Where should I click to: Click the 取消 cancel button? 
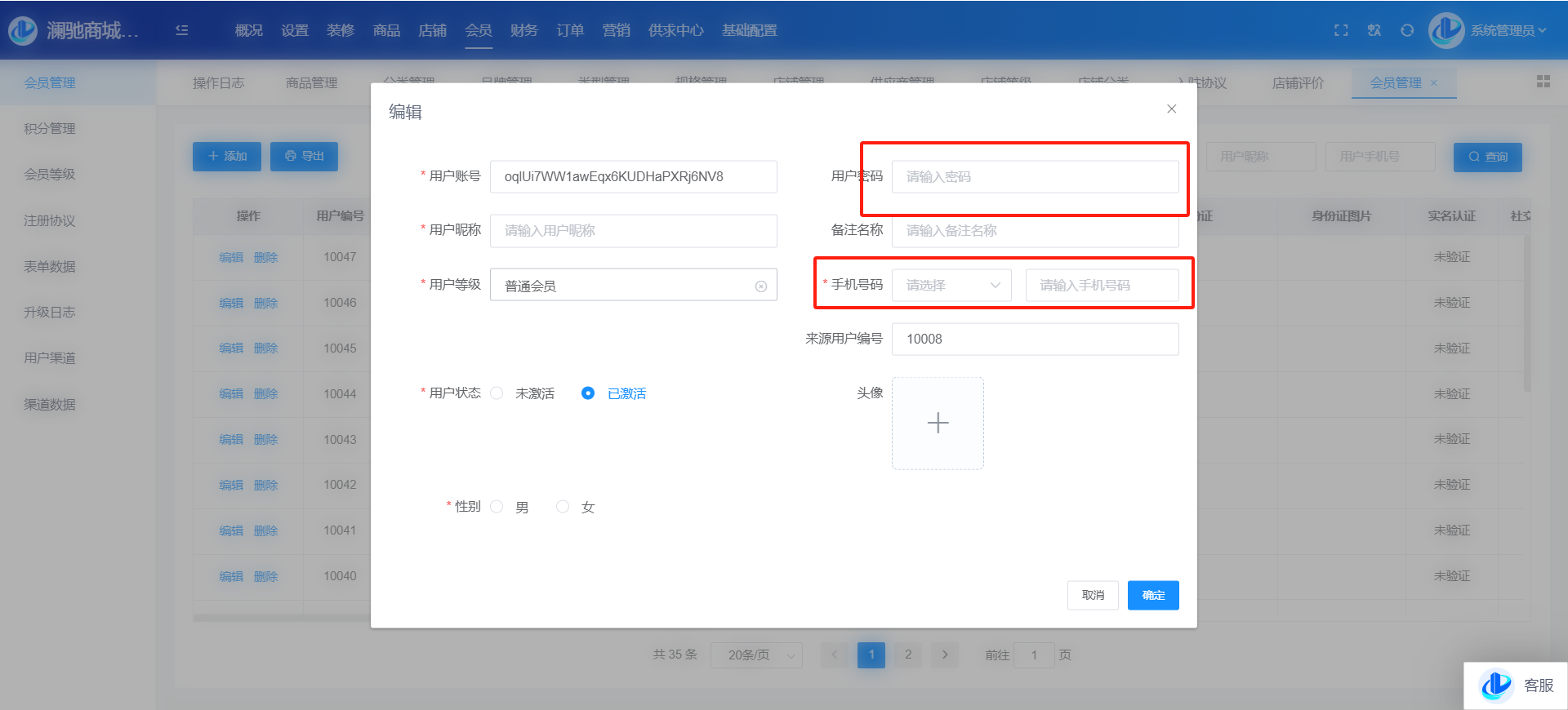tap(1093, 596)
